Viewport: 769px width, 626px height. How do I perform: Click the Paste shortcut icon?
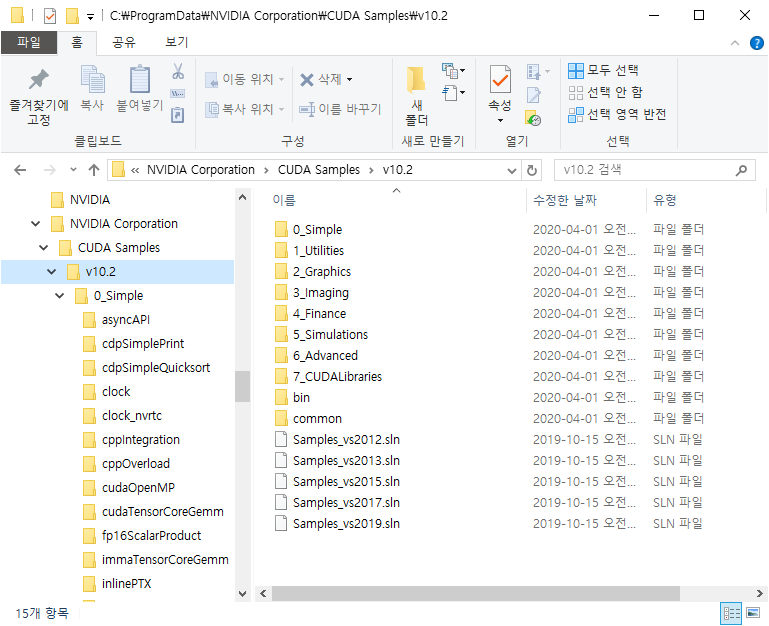pos(178,115)
